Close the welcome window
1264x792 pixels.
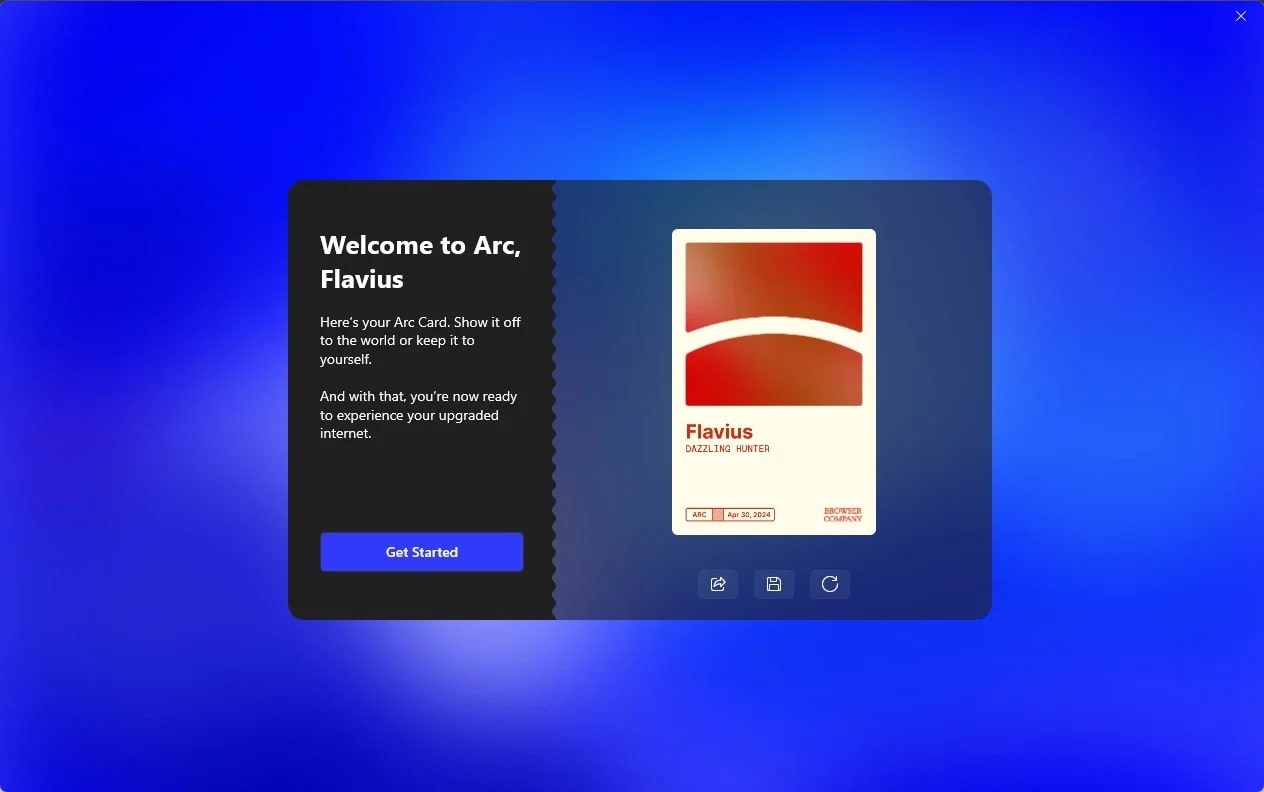click(1241, 16)
